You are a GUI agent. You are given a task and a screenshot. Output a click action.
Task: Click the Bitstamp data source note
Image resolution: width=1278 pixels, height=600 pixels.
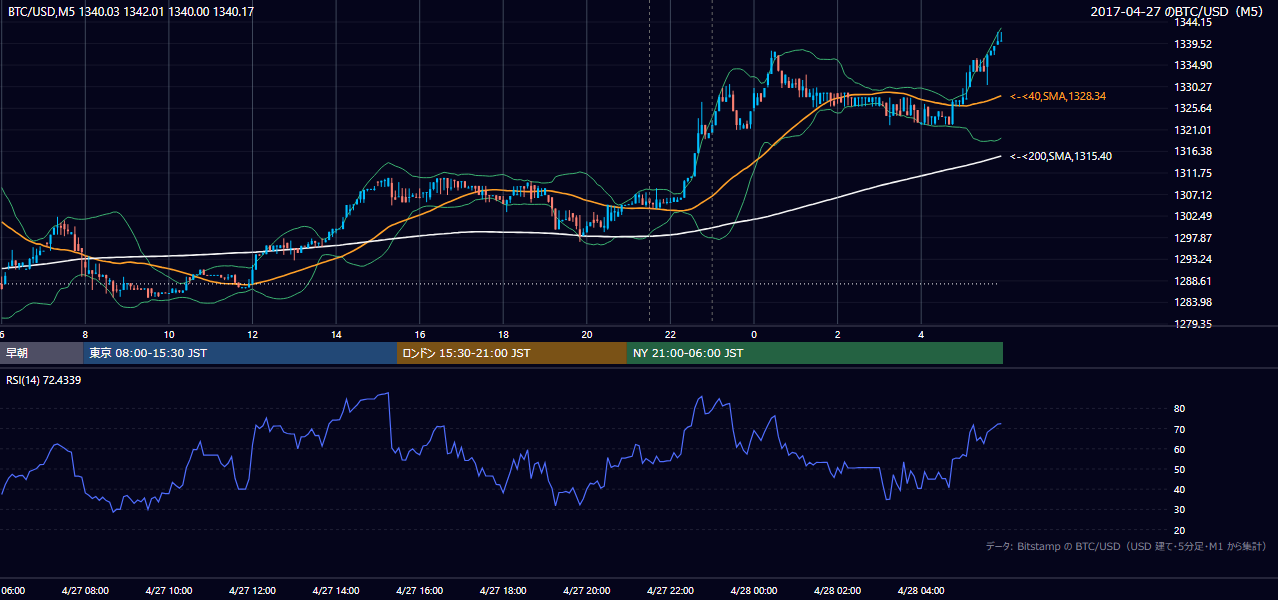tap(1126, 546)
